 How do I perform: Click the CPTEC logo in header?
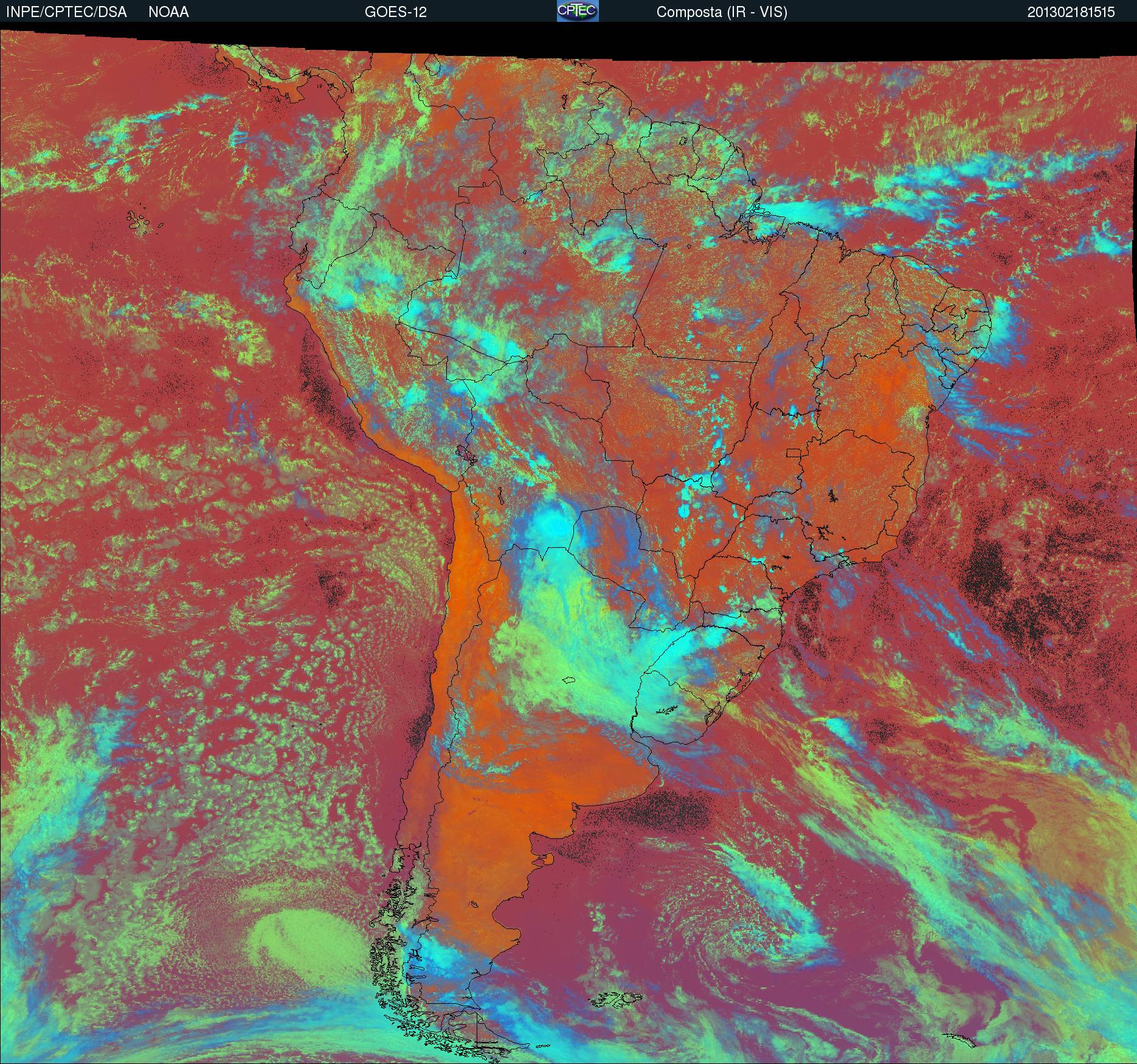pos(578,11)
